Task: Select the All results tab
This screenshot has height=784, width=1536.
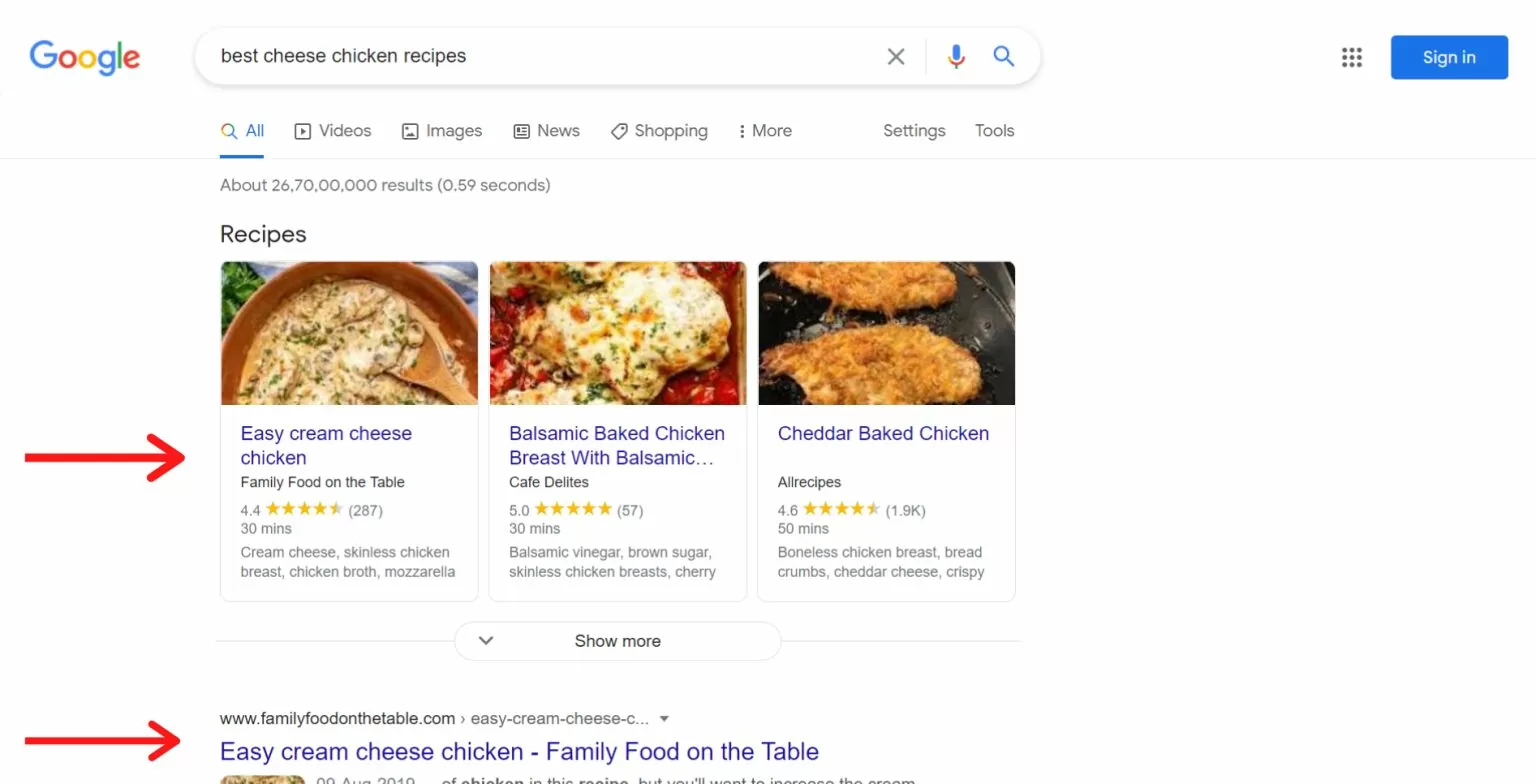Action: [x=242, y=131]
